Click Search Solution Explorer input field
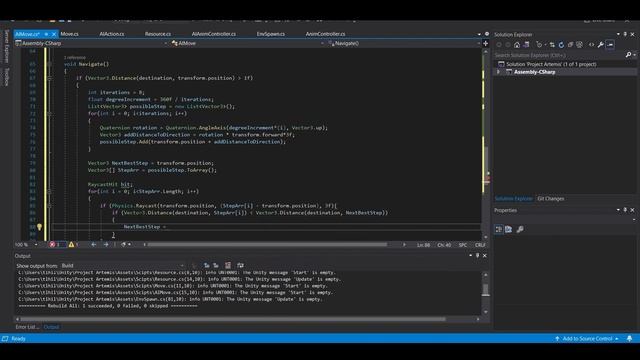This screenshot has width=640, height=360. [559, 55]
